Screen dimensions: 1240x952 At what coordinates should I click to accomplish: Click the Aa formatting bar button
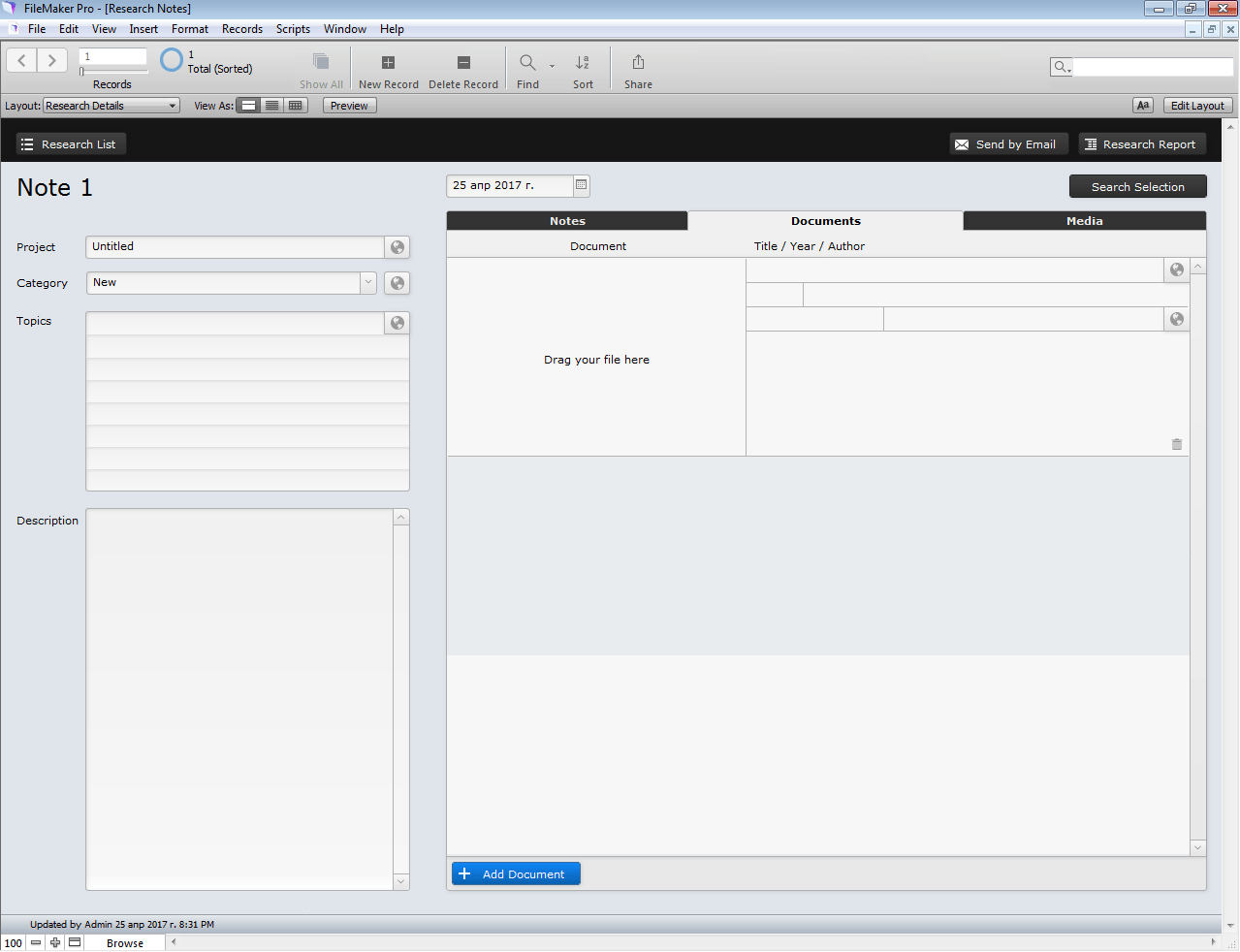point(1143,106)
